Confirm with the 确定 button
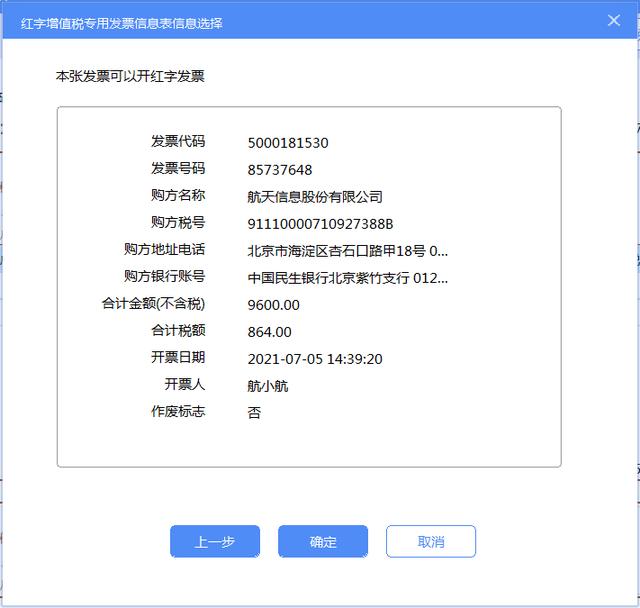This screenshot has height=608, width=640. tap(323, 541)
